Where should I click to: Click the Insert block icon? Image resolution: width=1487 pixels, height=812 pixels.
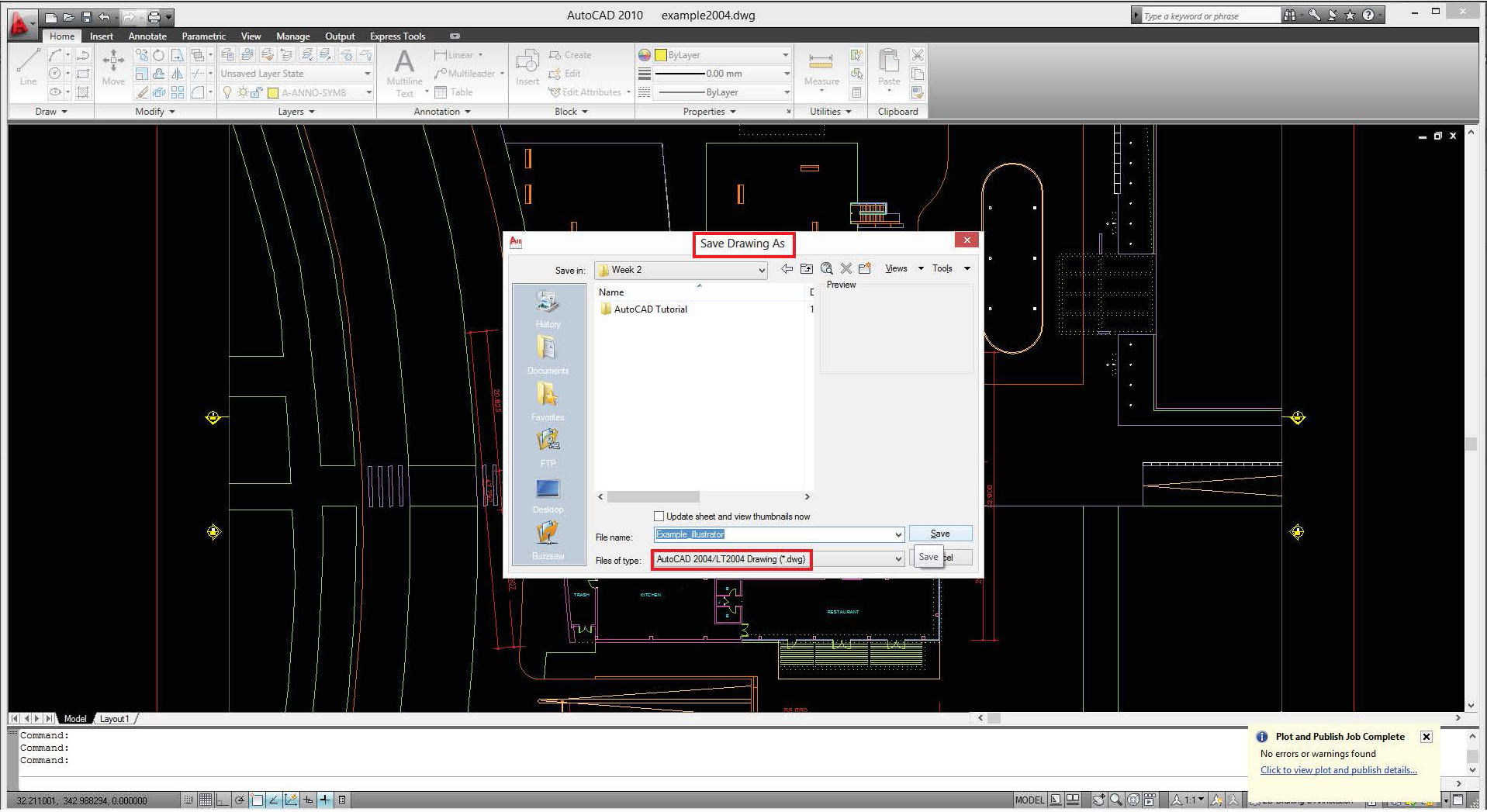(x=527, y=67)
